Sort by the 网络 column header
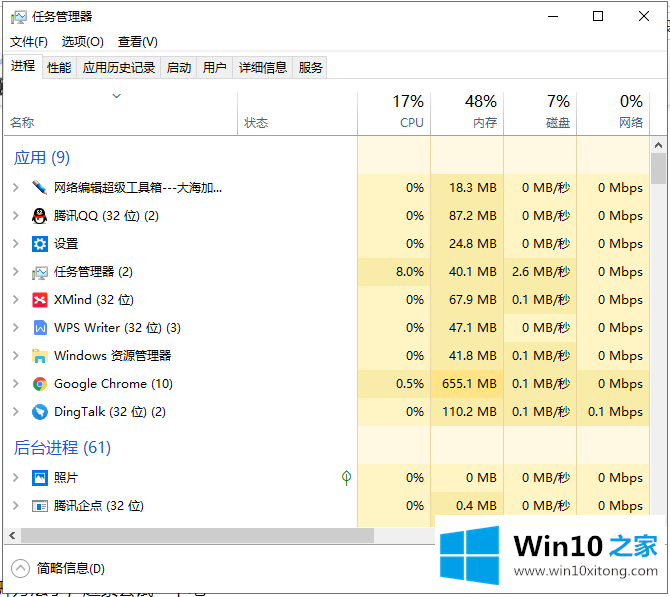The width and height of the screenshot is (670, 597). click(613, 114)
